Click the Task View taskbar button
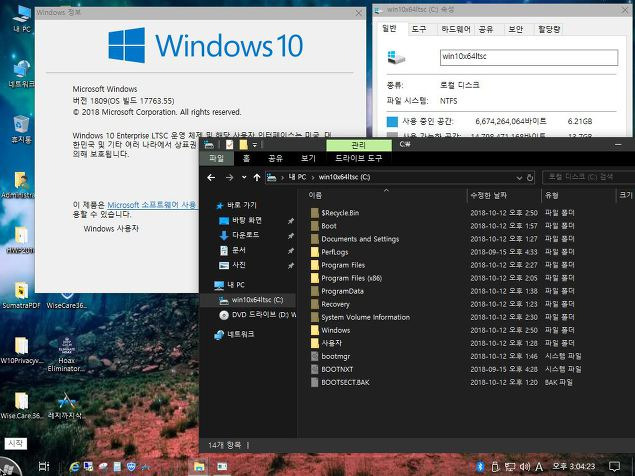The image size is (635, 476). click(x=44, y=467)
